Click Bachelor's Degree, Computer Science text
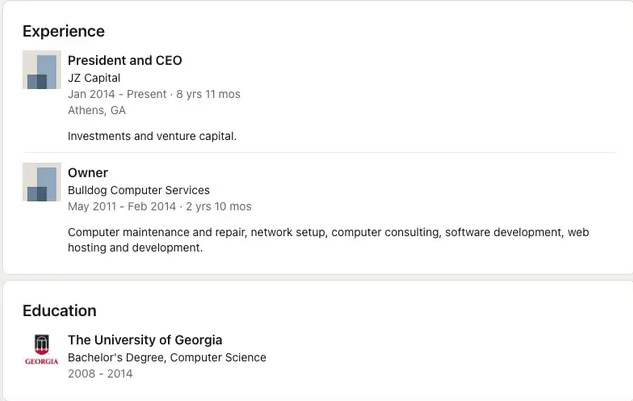633x401 pixels. (x=167, y=357)
